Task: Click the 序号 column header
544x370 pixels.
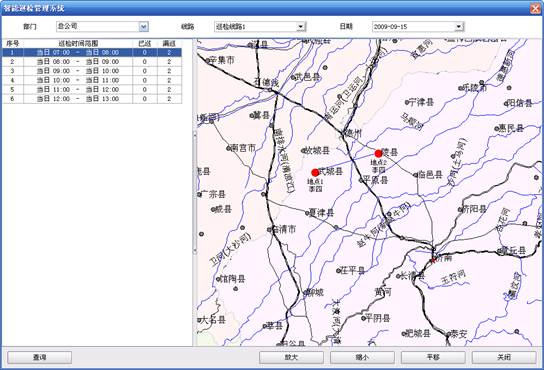Action: click(13, 43)
